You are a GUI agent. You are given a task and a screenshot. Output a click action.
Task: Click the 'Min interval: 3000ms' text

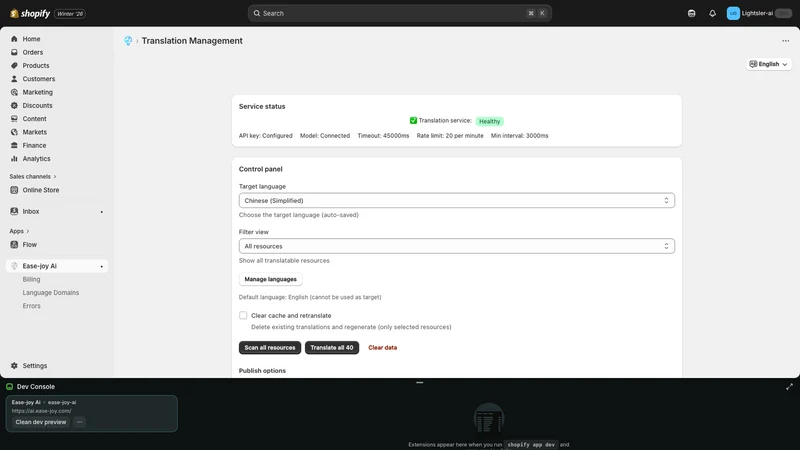coord(519,136)
